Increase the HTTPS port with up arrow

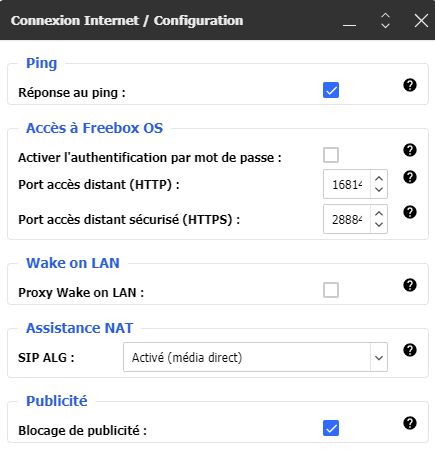(379, 213)
